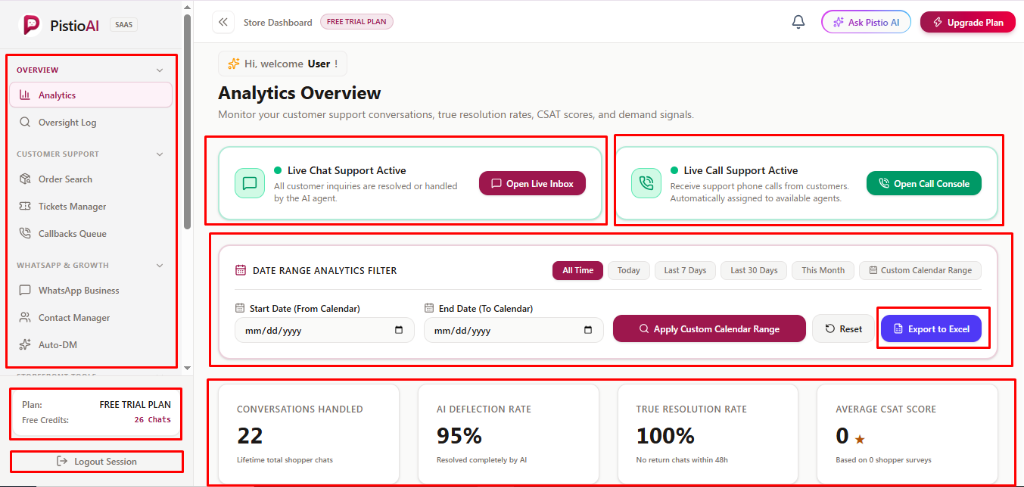The height and width of the screenshot is (487, 1024).
Task: Click the Analytics bar chart icon
Action: tap(25, 95)
